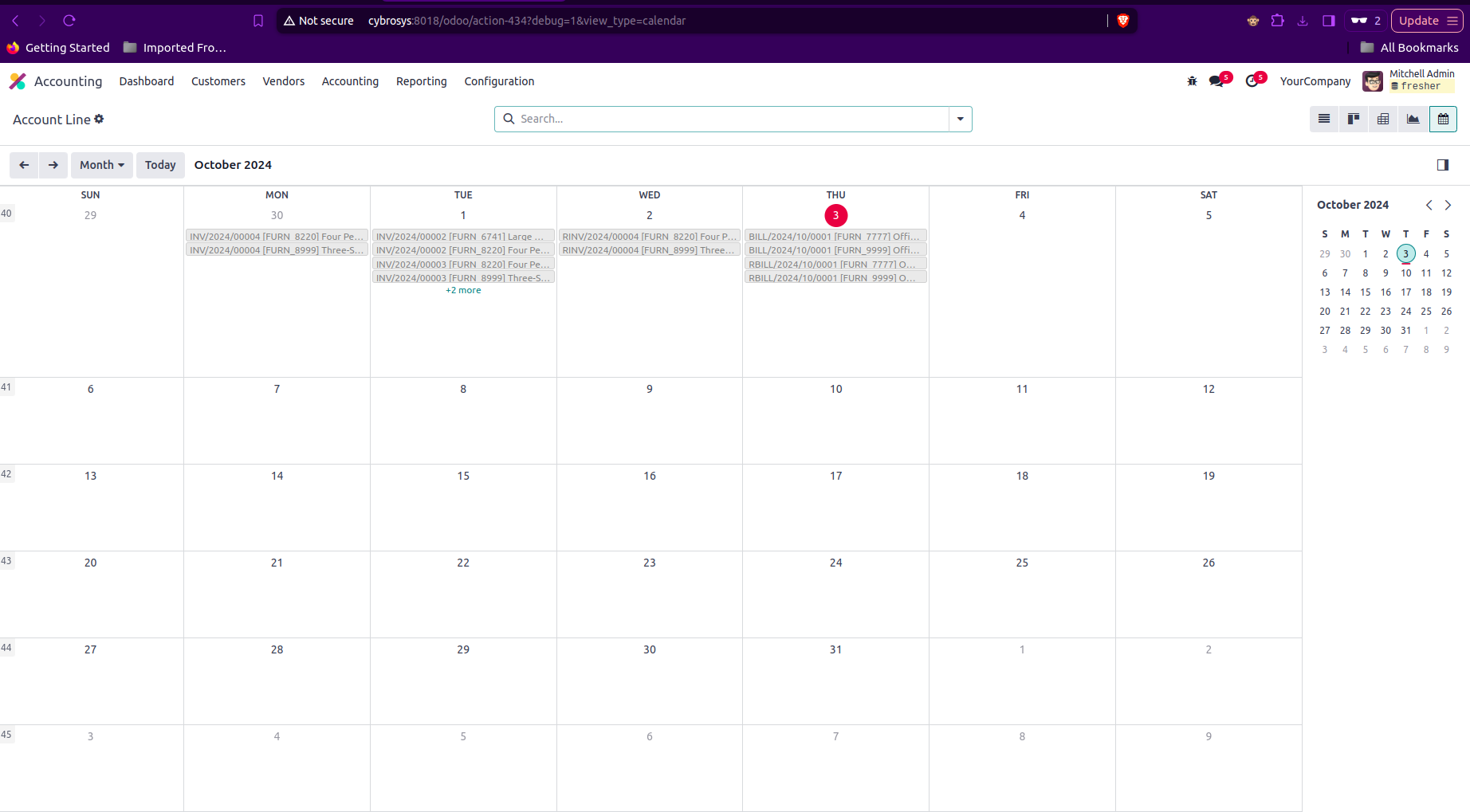Go to the previous month with the left arrow
The height and width of the screenshot is (812, 1470).
(24, 165)
